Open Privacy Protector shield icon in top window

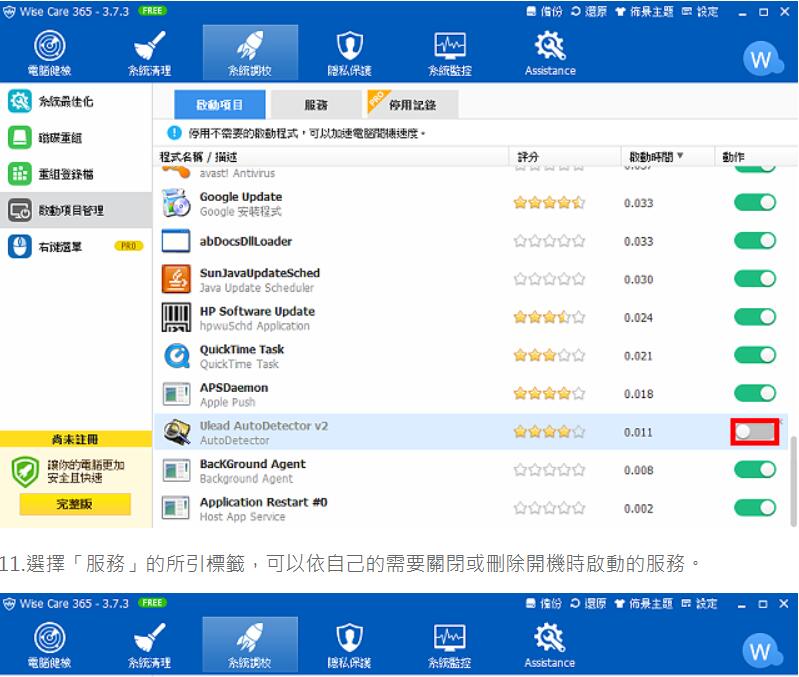[x=350, y=53]
